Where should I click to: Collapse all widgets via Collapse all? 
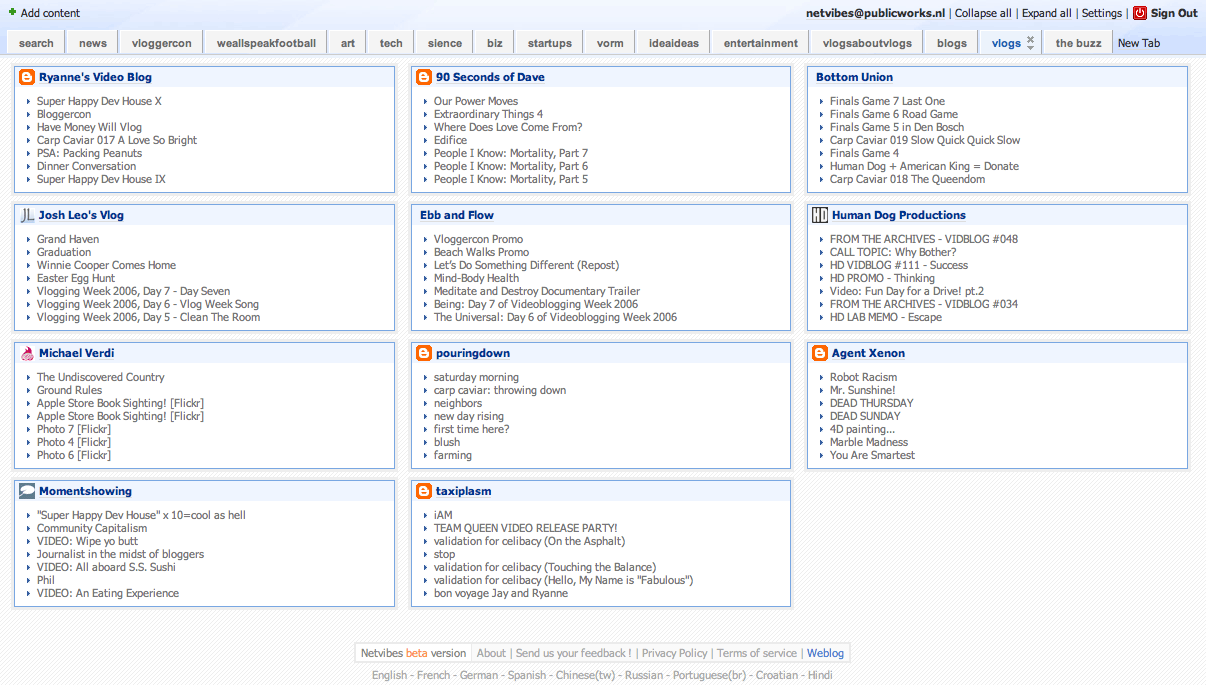coord(982,13)
